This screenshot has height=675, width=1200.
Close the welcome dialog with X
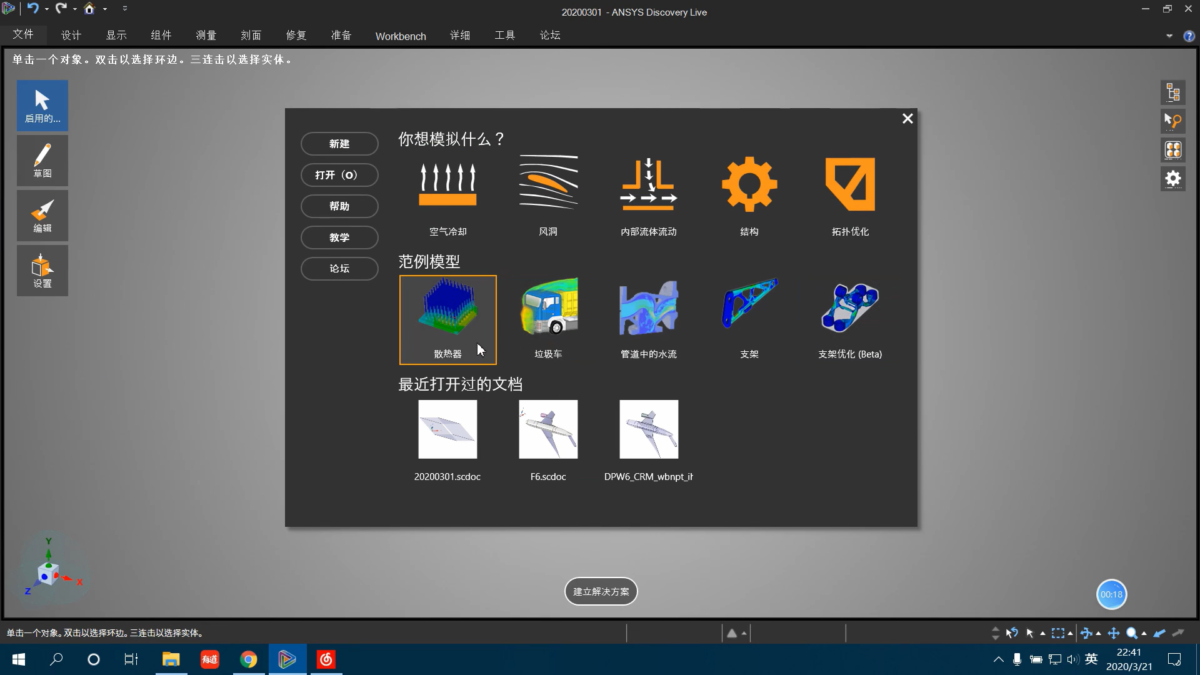click(907, 119)
